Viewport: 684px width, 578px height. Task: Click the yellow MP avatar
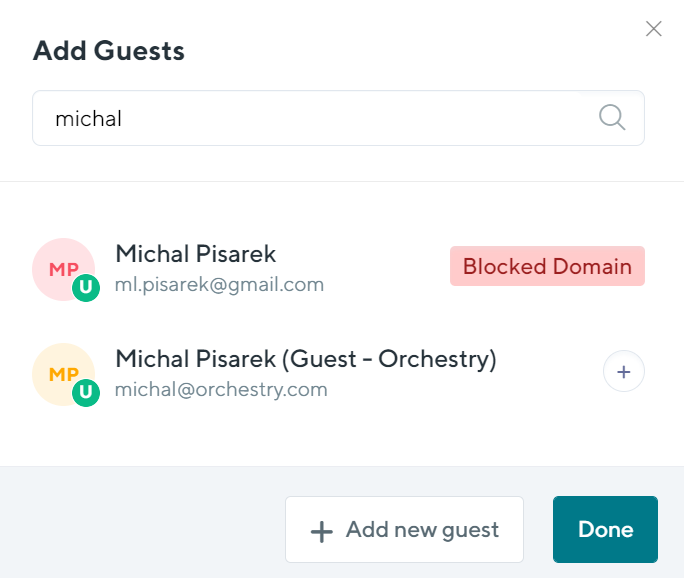[64, 374]
